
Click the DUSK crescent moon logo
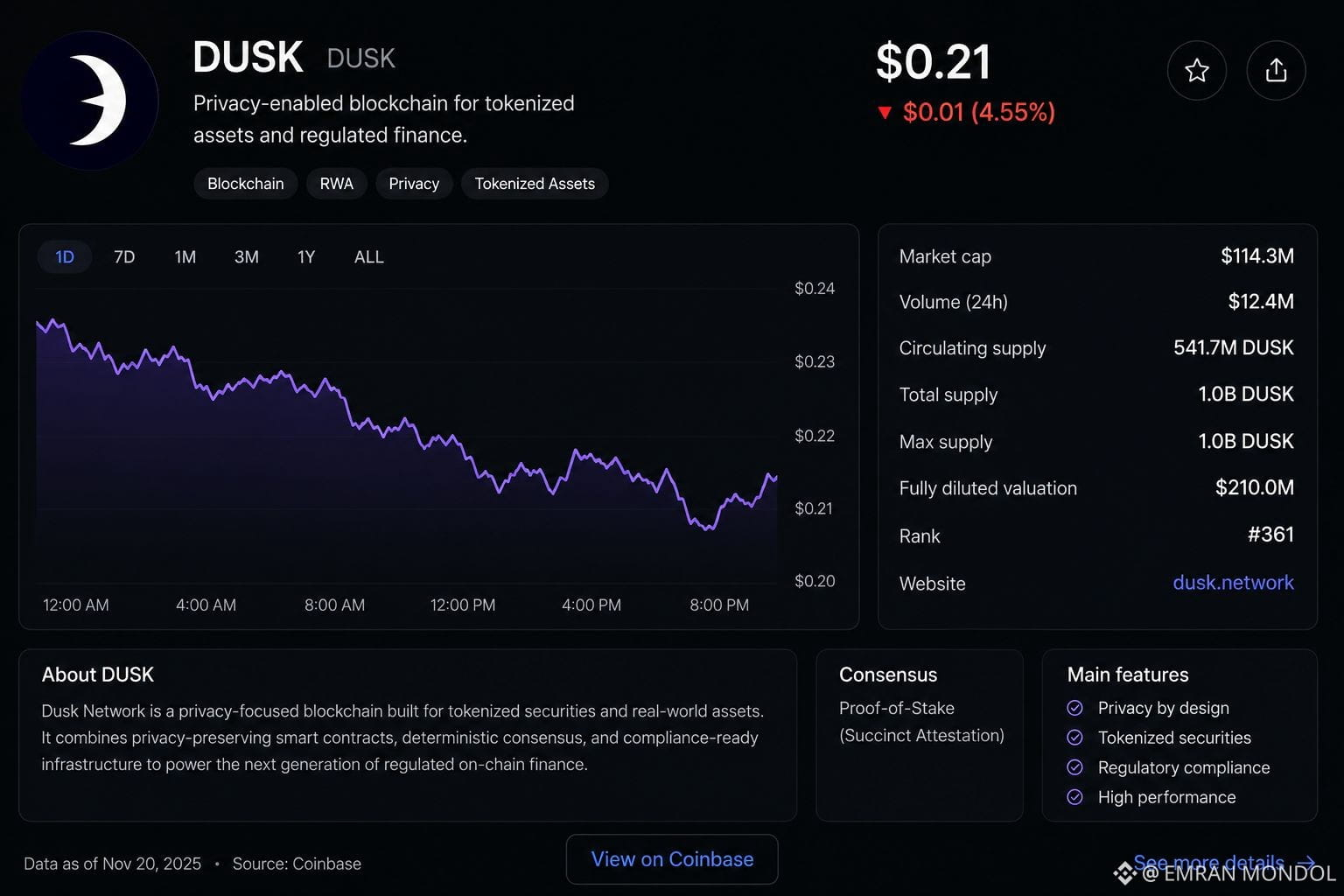90,101
